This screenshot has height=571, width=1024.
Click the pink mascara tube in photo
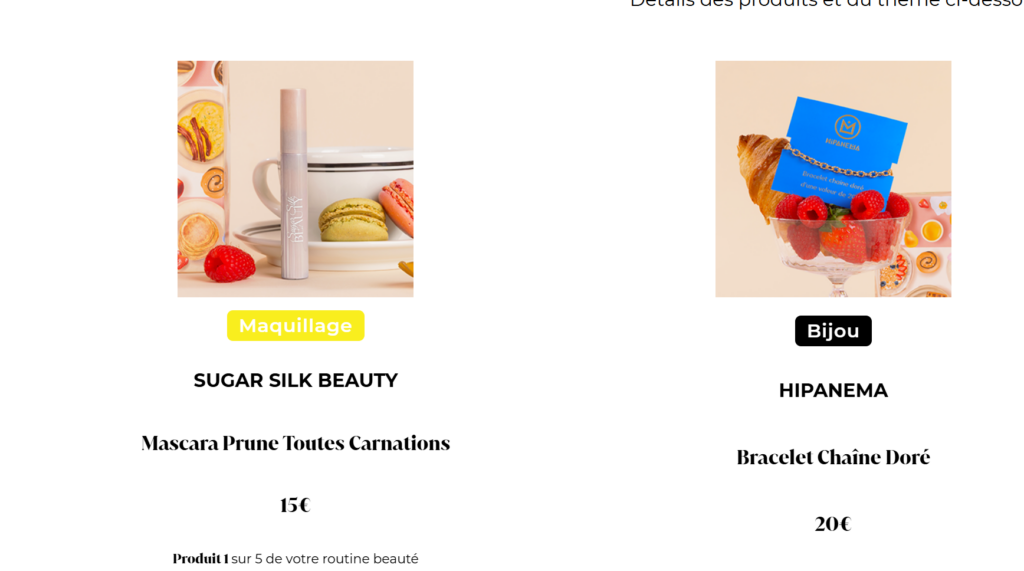[x=294, y=185]
